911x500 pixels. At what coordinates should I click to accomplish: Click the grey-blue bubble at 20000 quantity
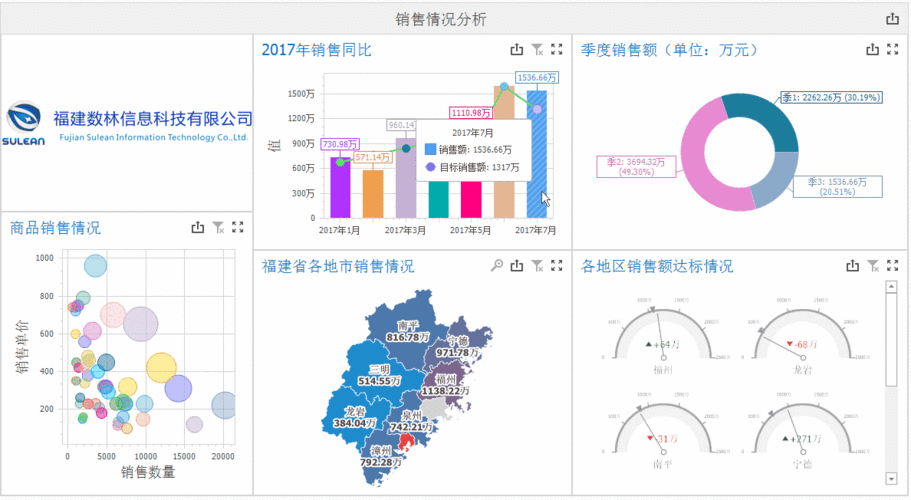(x=224, y=405)
